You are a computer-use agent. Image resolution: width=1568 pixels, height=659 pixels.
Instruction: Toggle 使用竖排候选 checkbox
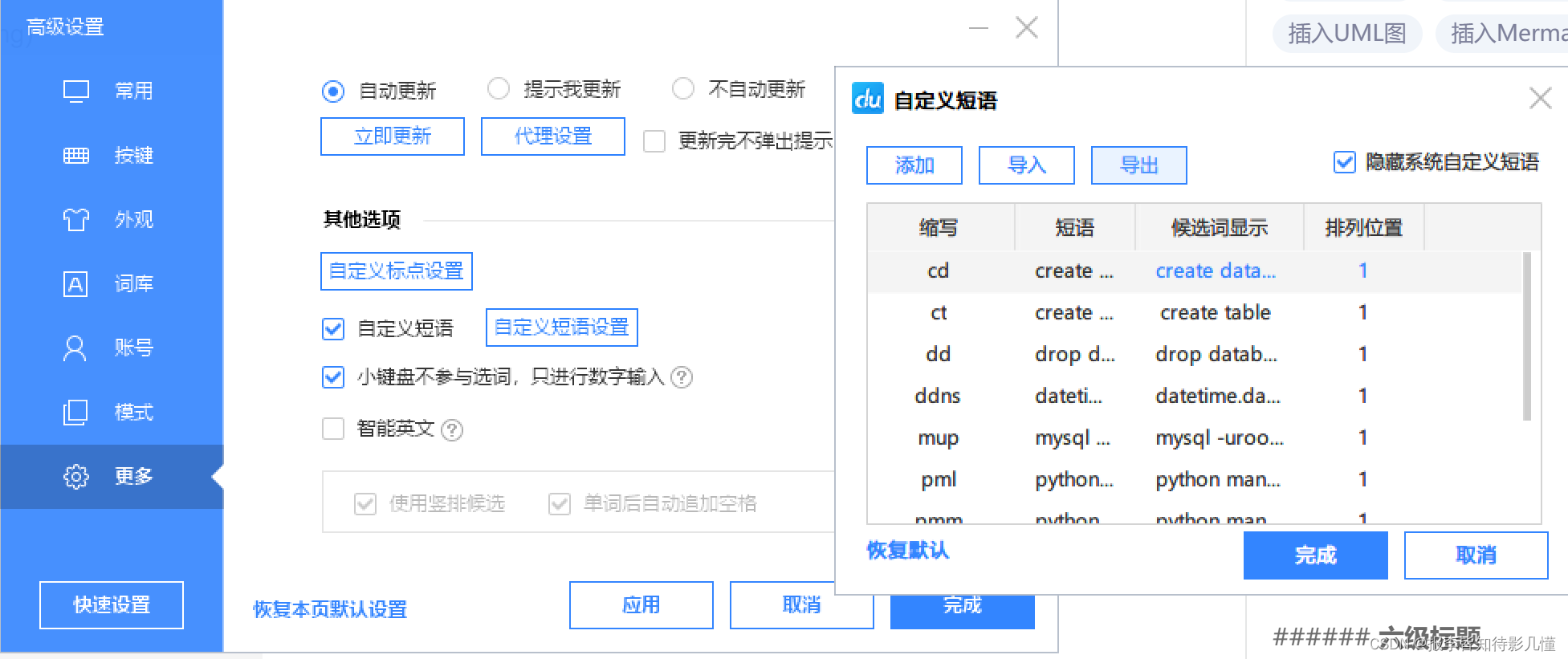[365, 504]
